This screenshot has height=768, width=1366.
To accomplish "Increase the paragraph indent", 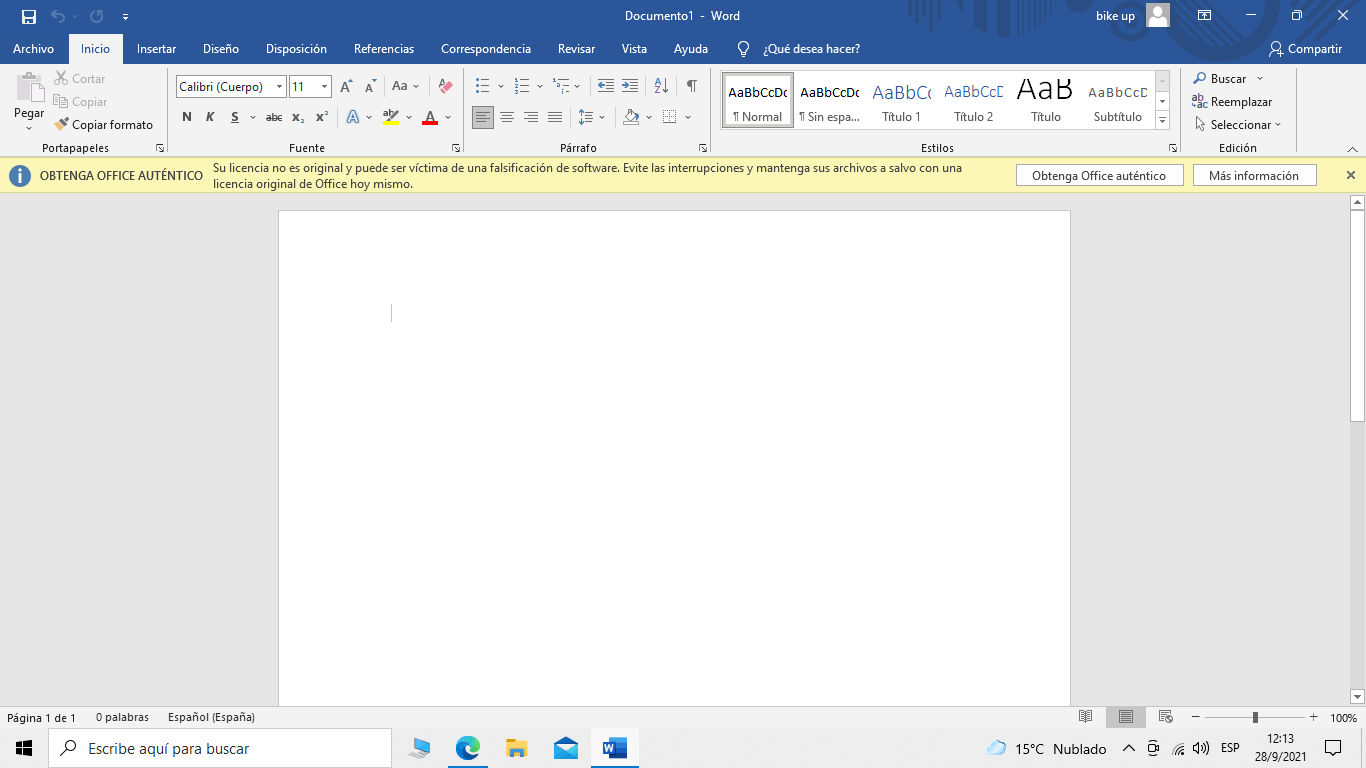I will [x=630, y=87].
